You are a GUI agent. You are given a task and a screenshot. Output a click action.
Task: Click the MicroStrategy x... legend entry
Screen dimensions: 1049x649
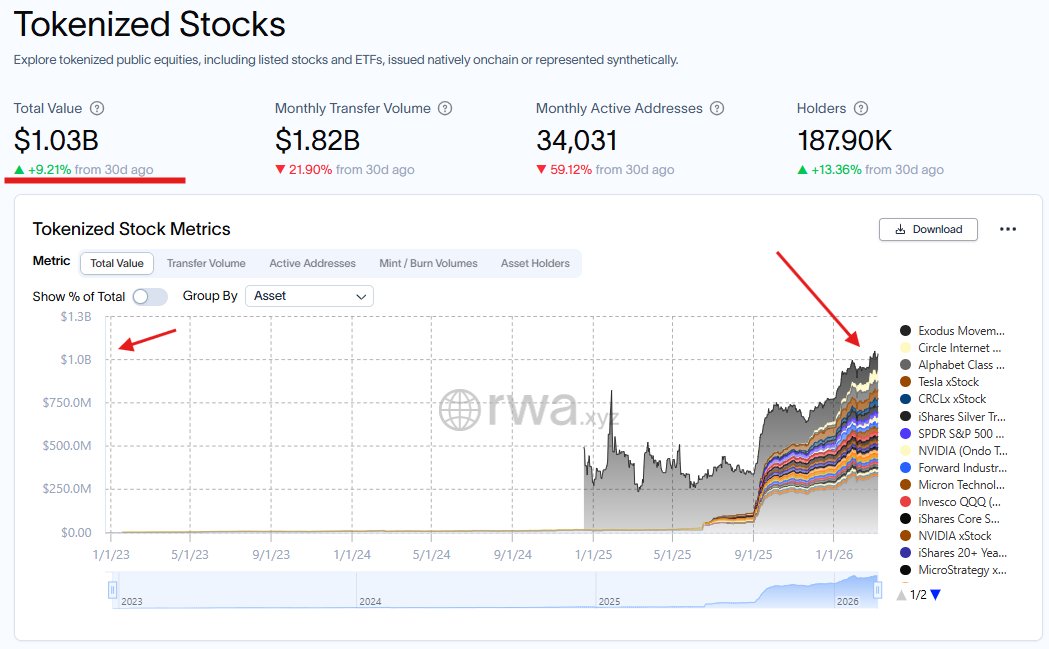(954, 570)
